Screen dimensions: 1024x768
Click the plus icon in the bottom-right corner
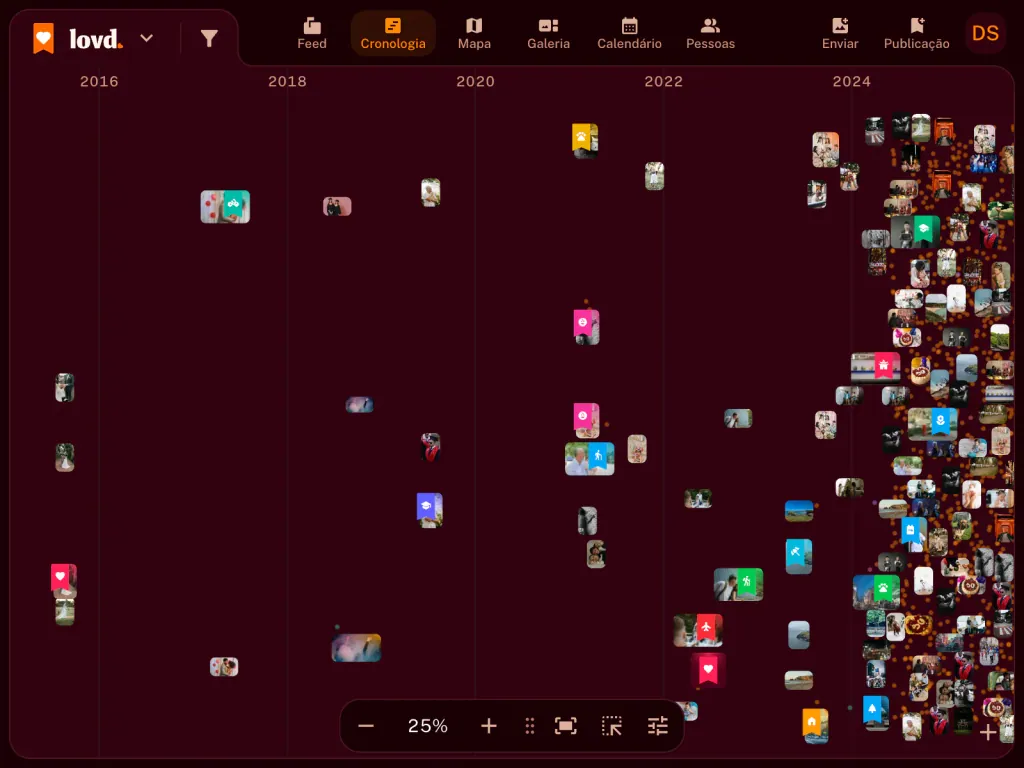click(988, 732)
